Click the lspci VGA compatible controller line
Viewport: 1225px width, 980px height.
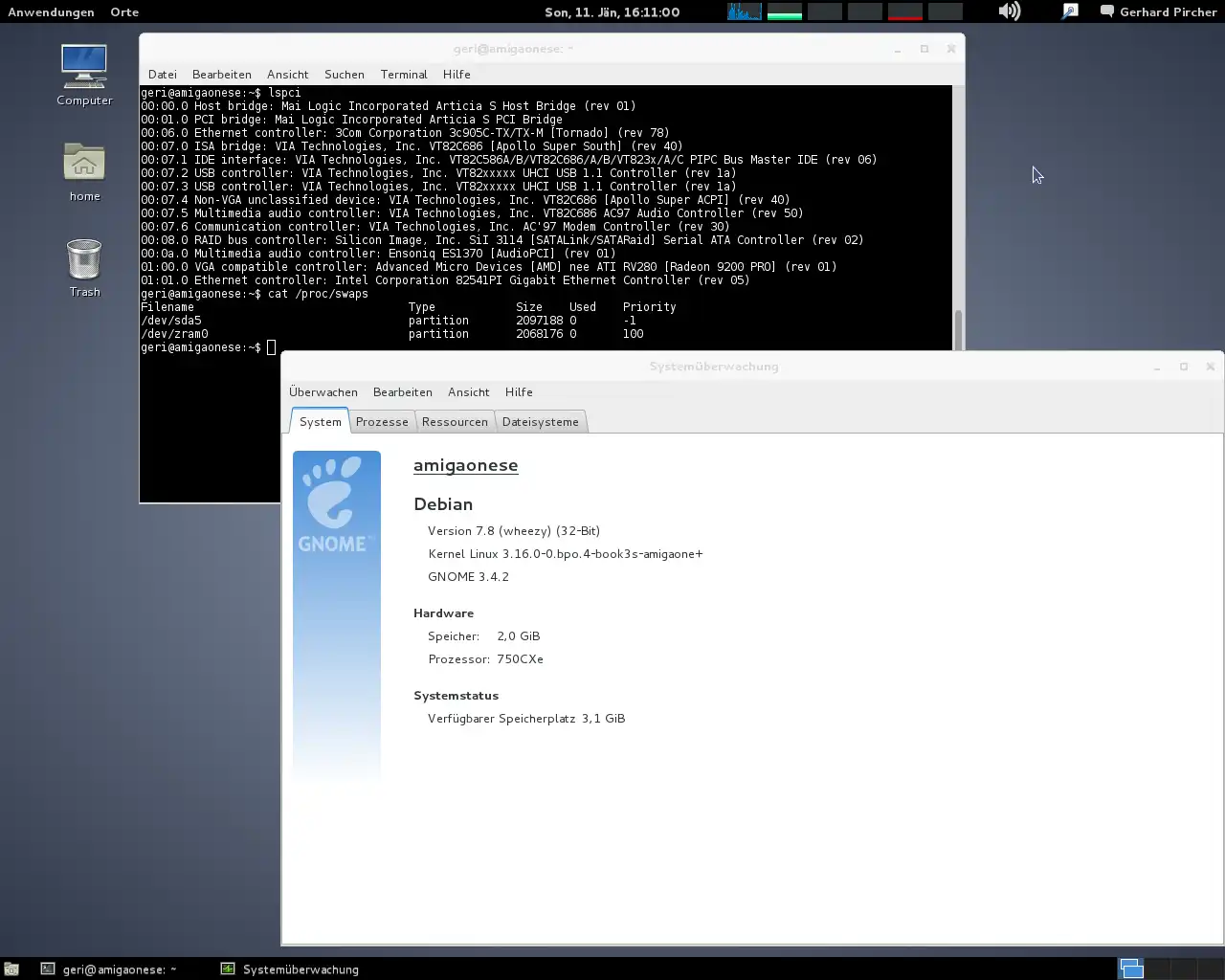[x=488, y=267]
